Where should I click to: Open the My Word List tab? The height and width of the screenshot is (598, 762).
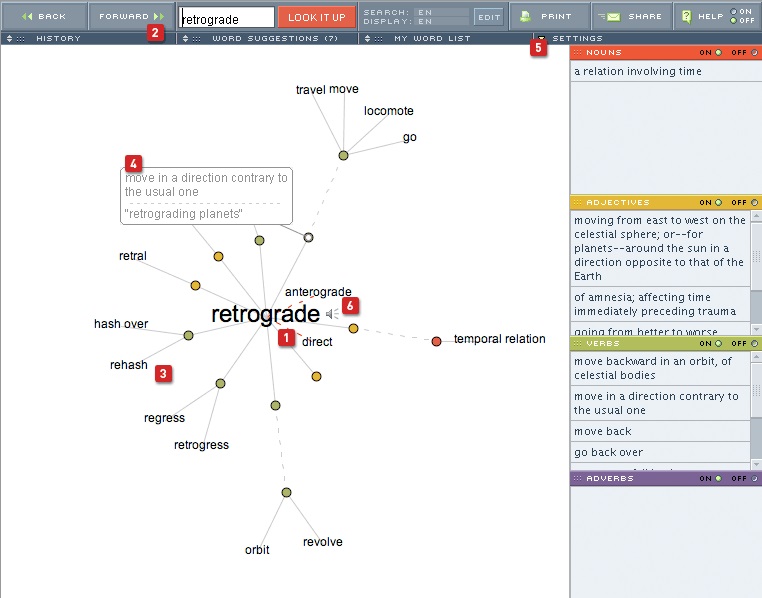pyautogui.click(x=429, y=38)
